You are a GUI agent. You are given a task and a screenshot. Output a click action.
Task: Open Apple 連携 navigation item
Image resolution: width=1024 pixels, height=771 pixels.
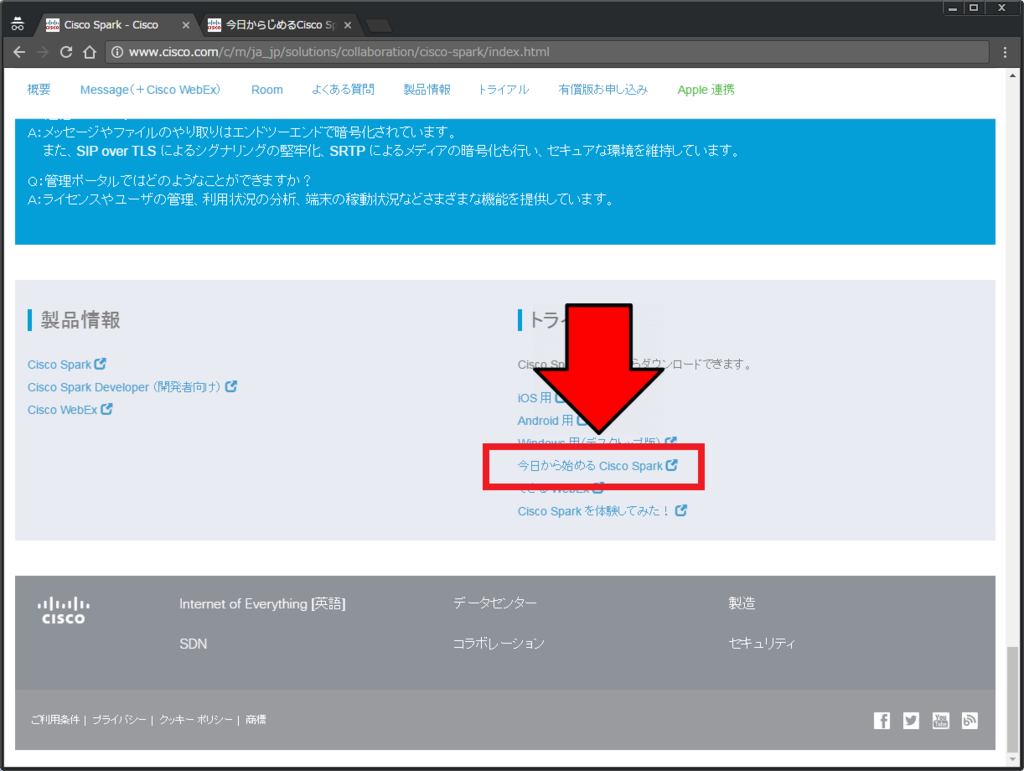(x=706, y=89)
